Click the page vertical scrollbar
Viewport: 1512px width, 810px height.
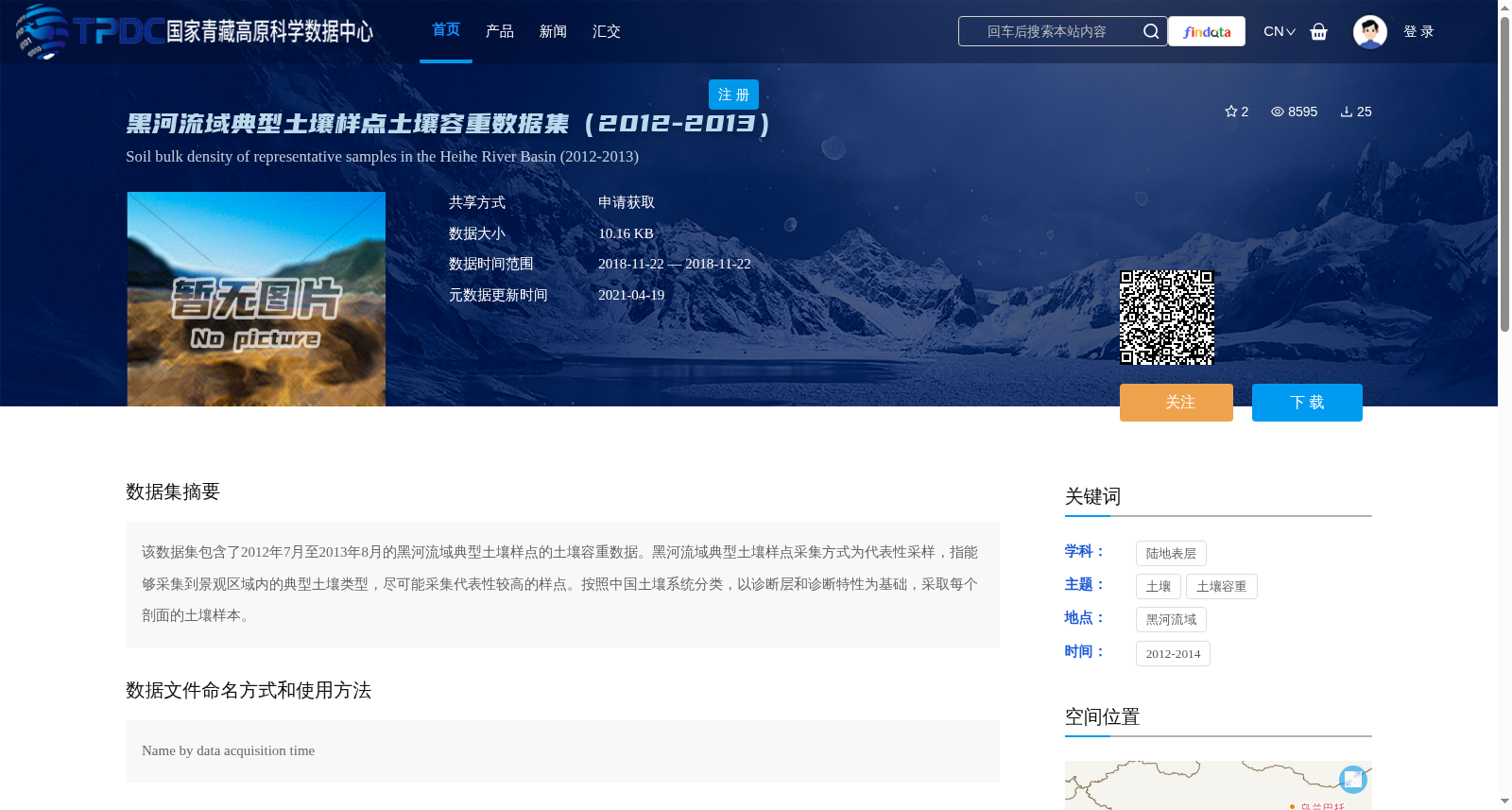(1504, 174)
